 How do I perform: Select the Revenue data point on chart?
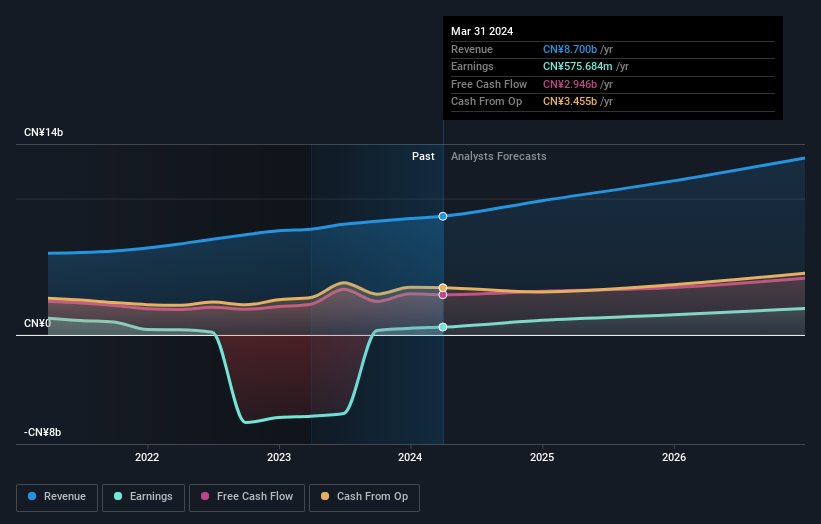click(x=443, y=216)
